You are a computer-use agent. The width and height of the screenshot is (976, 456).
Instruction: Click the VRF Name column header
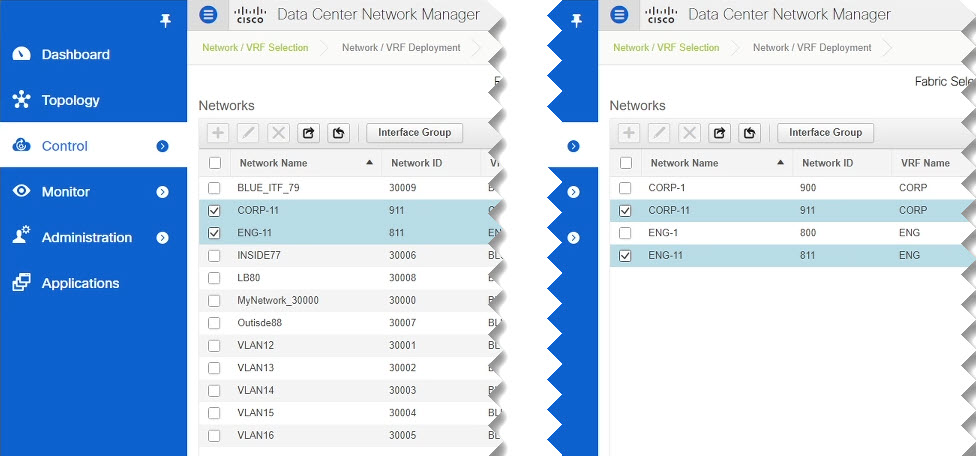[x=925, y=163]
